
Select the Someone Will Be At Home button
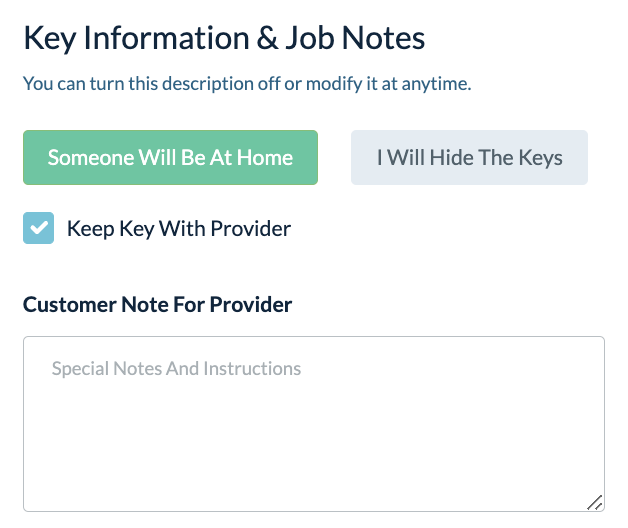point(170,157)
